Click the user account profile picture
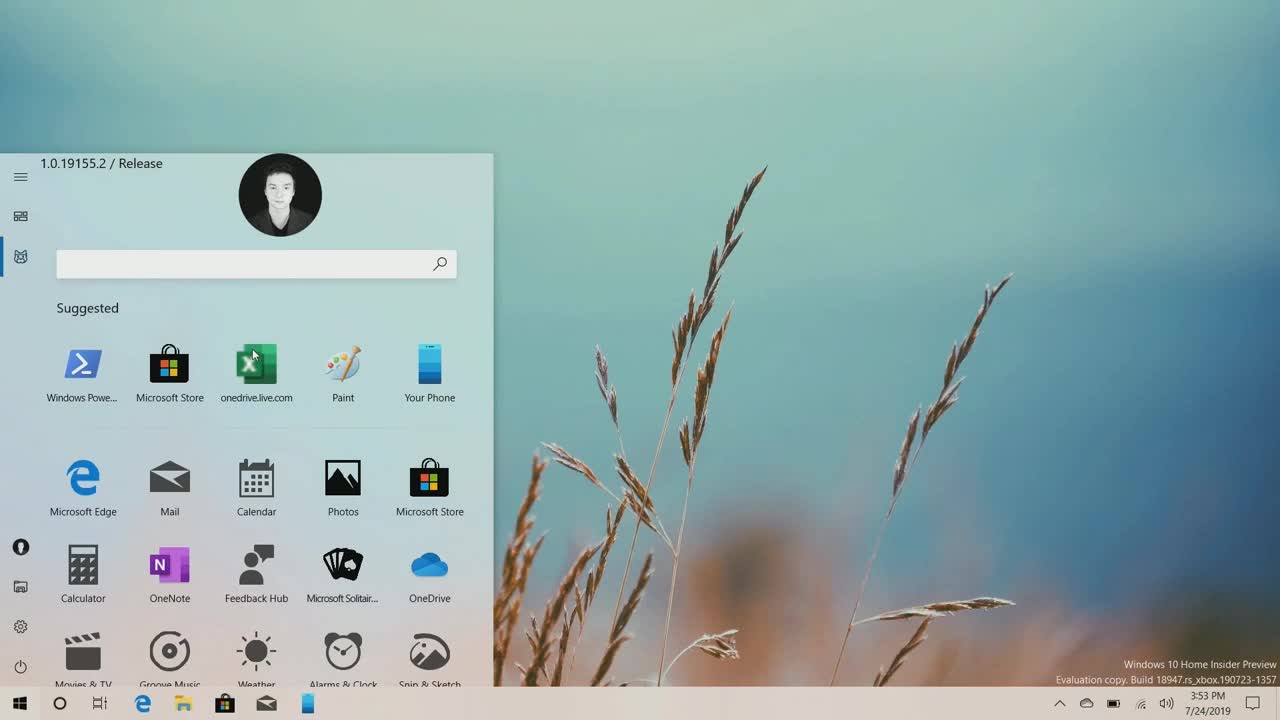This screenshot has width=1280, height=720. pyautogui.click(x=280, y=195)
